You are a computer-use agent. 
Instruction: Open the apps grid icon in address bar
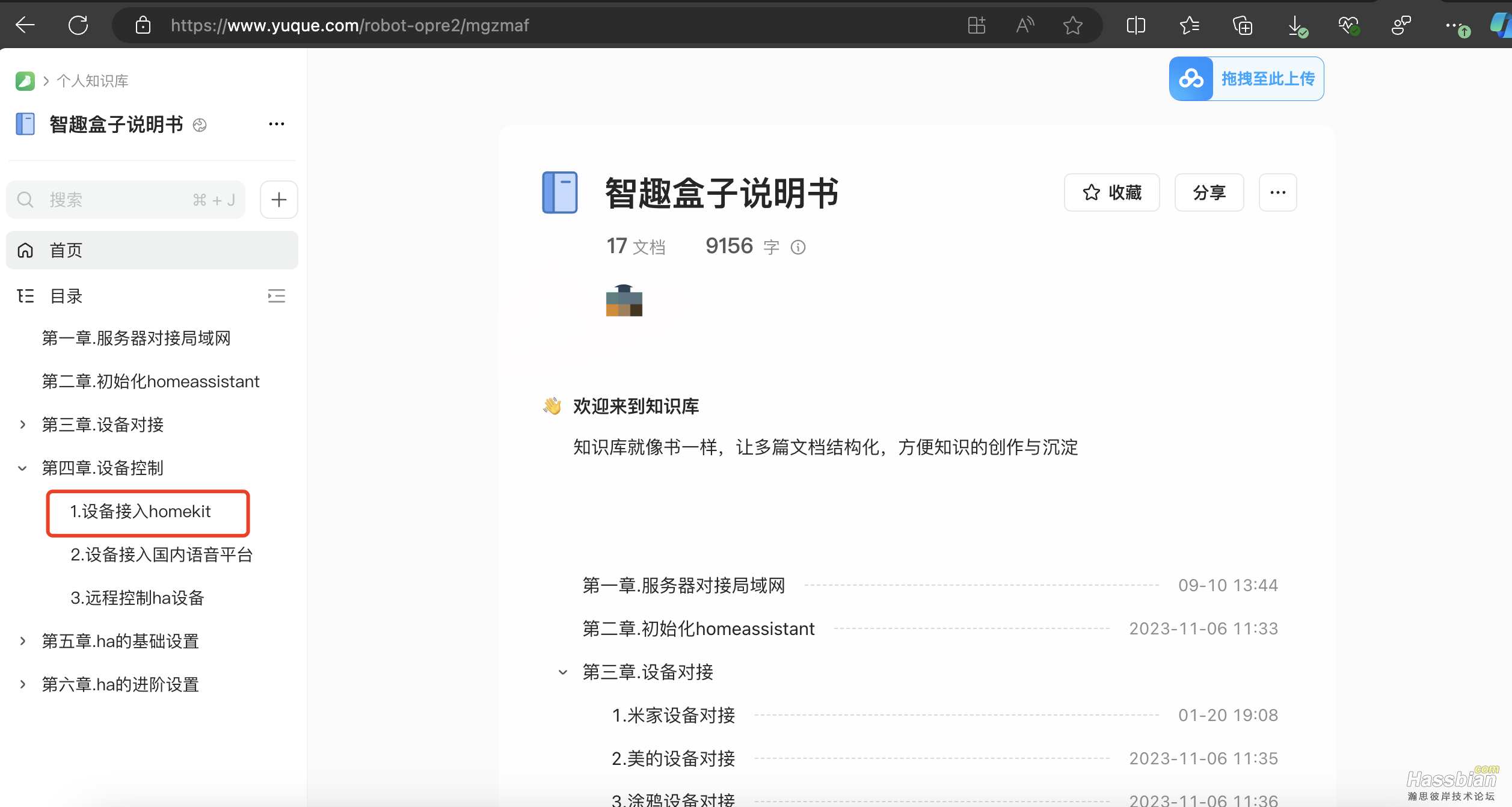pyautogui.click(x=976, y=25)
